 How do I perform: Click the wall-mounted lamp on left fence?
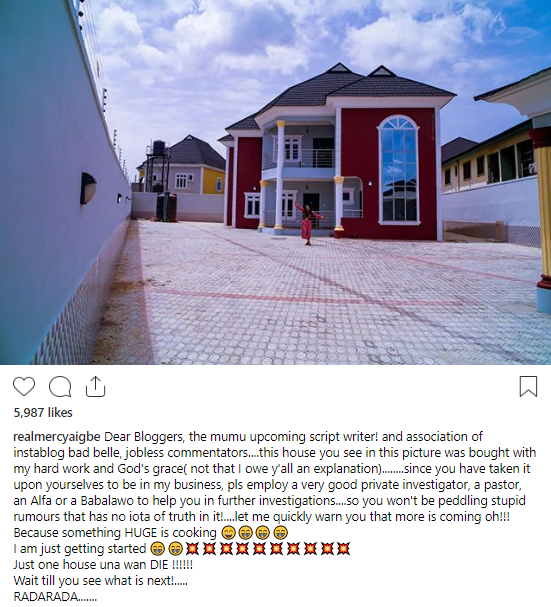[x=88, y=189]
